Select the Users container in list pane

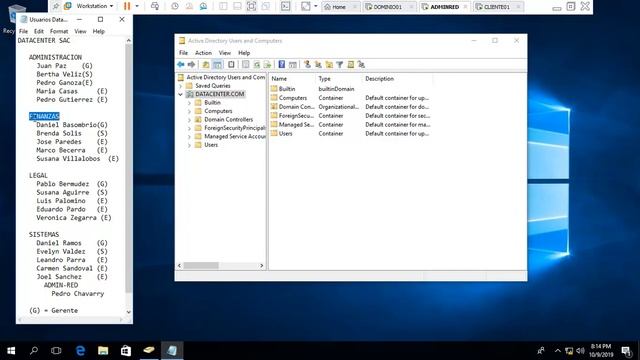point(285,133)
